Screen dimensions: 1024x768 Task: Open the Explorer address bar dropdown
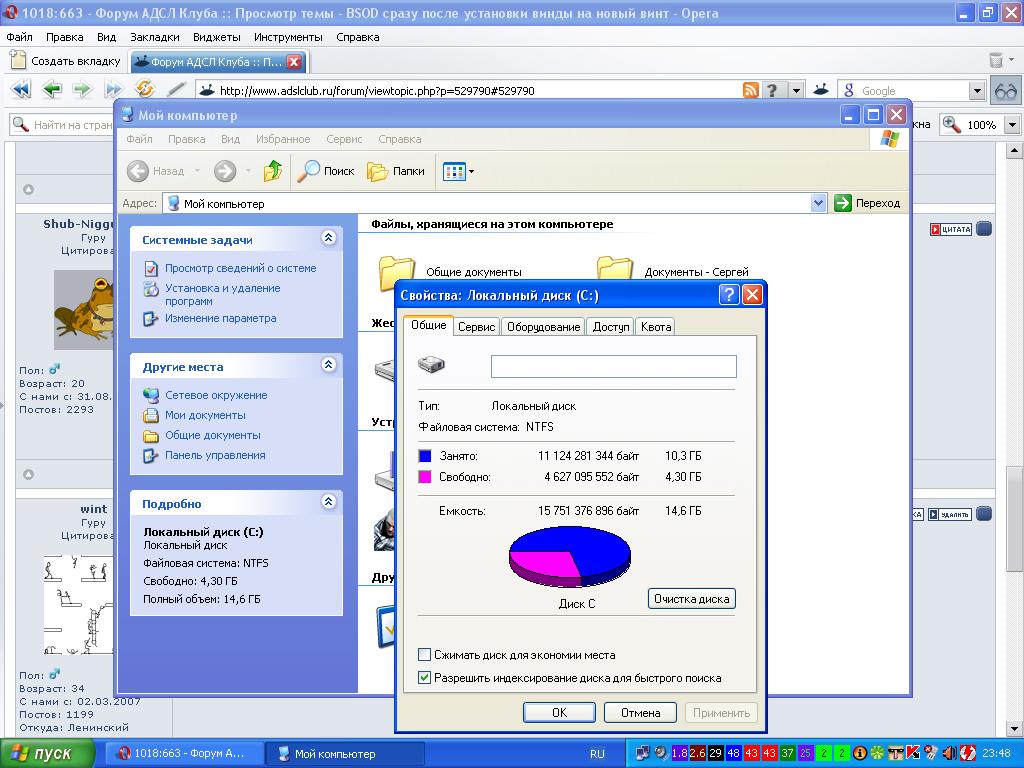pyautogui.click(x=818, y=203)
